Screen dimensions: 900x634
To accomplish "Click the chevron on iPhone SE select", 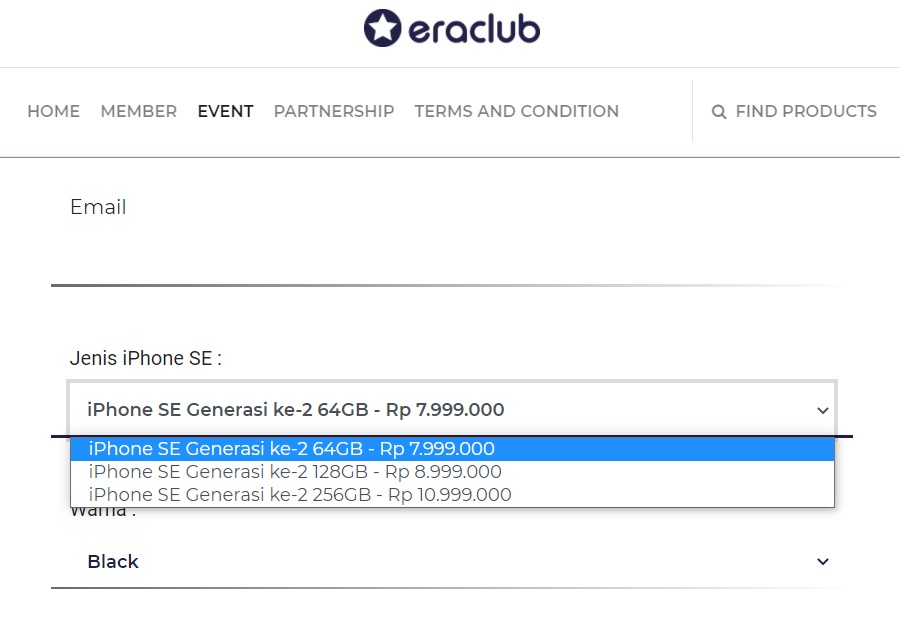I will (x=823, y=410).
